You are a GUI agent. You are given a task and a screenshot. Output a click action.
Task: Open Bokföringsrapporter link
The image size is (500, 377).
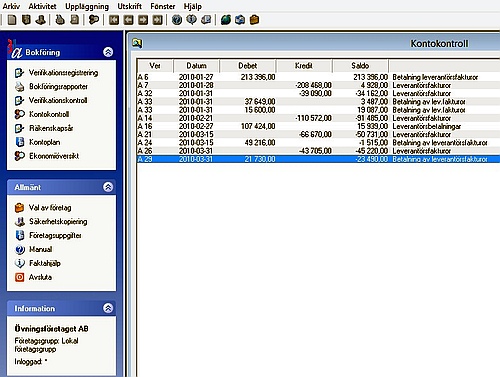coord(58,87)
